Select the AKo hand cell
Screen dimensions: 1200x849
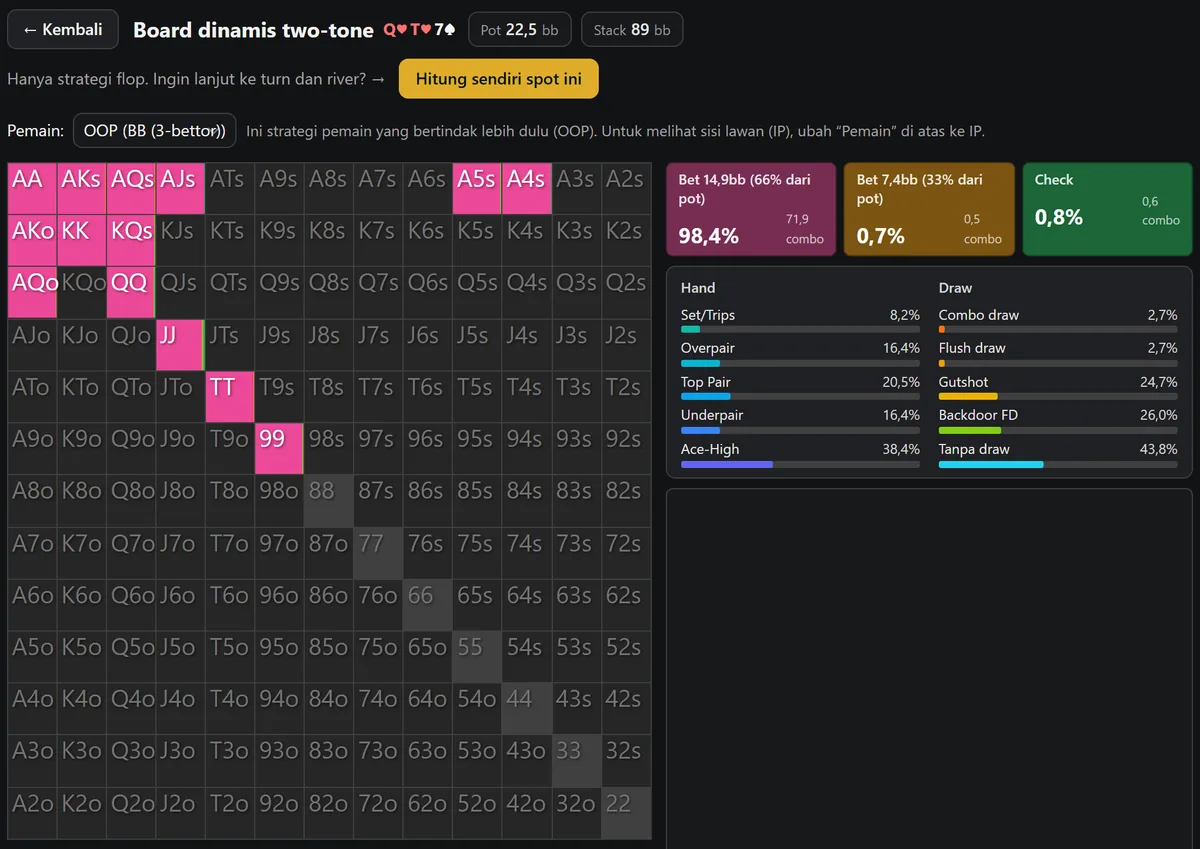click(32, 241)
